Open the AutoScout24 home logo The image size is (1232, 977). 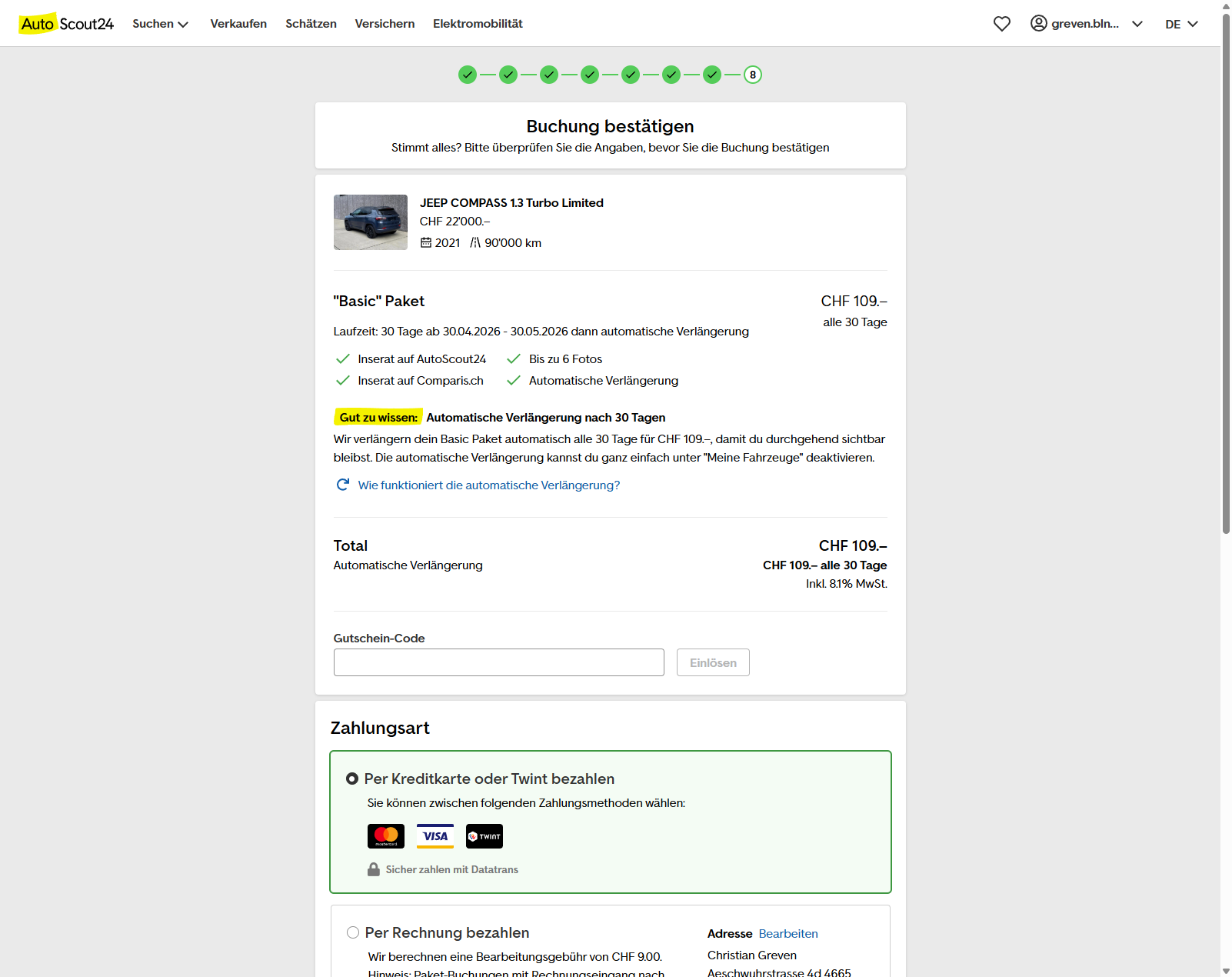pos(66,24)
